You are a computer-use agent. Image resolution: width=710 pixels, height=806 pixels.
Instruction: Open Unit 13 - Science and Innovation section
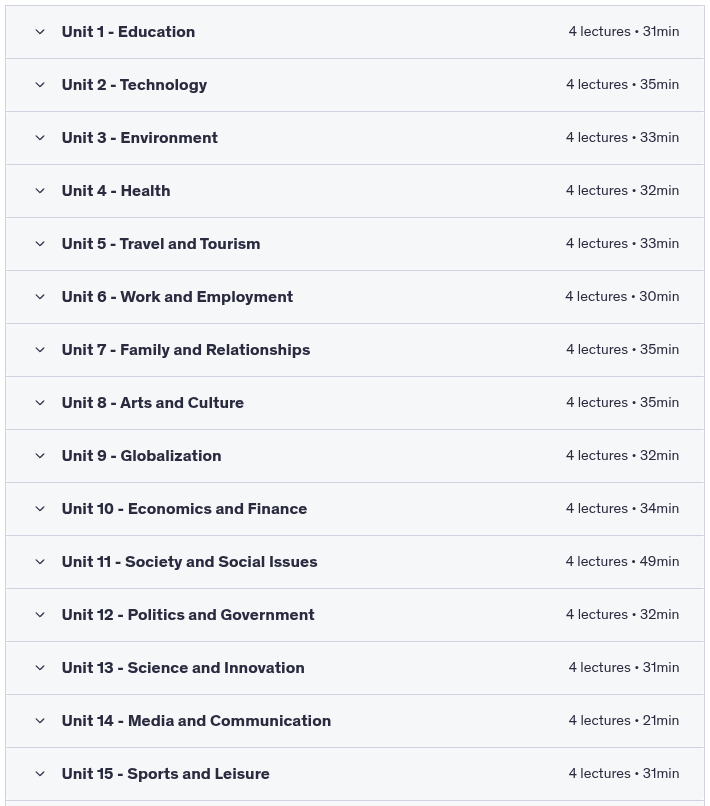[x=183, y=668]
